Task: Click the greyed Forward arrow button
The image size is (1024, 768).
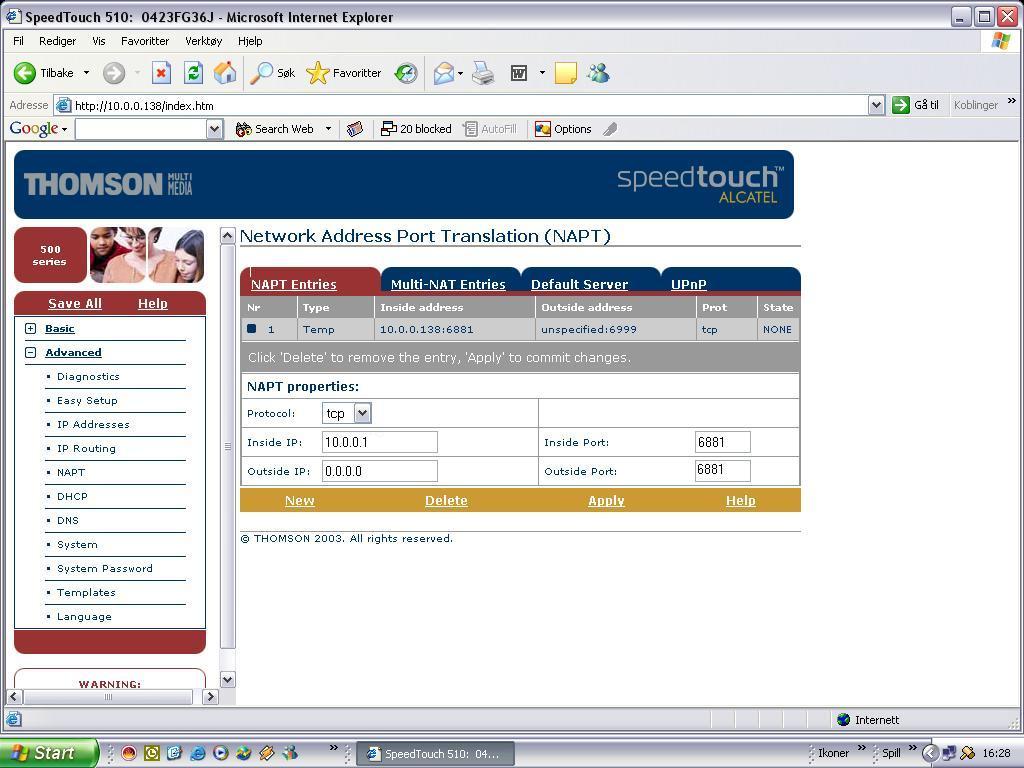Action: coord(114,73)
